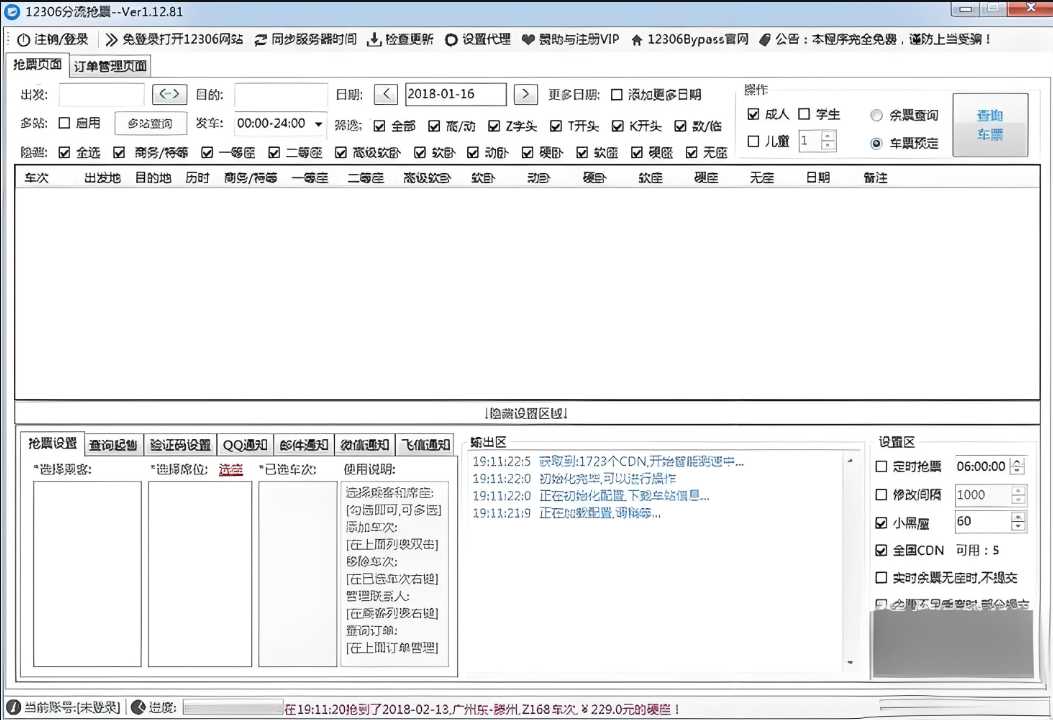Click the red 选座 link
1053x720 pixels.
click(x=230, y=470)
